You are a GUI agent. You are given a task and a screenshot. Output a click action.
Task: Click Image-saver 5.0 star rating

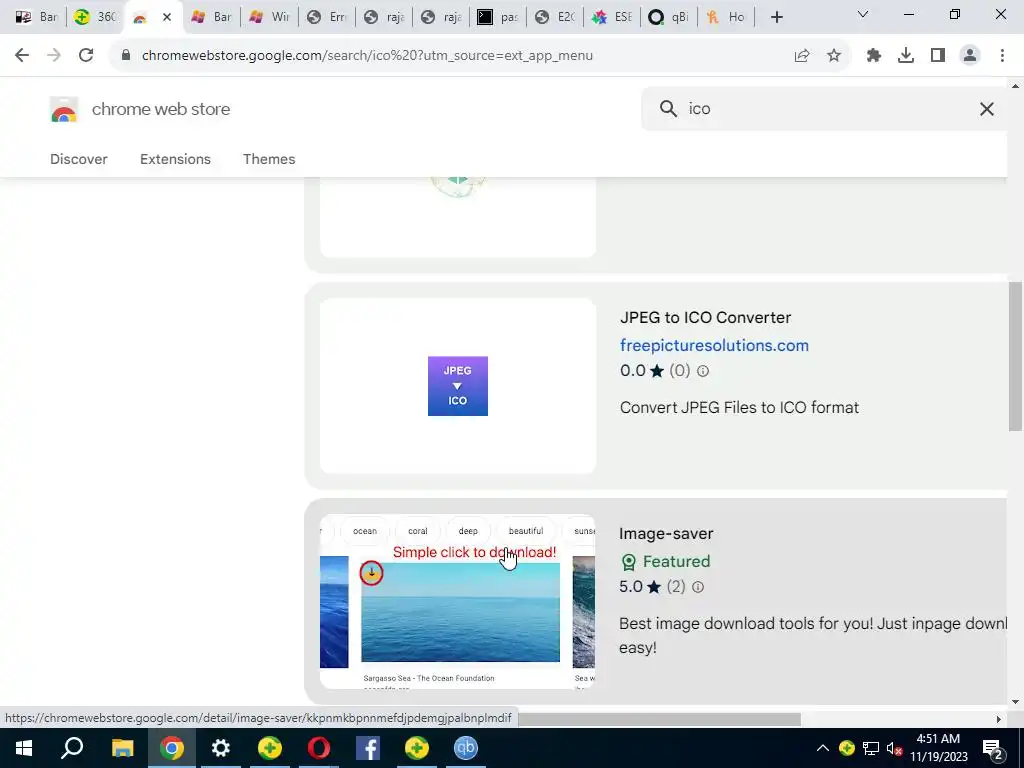pyautogui.click(x=641, y=586)
